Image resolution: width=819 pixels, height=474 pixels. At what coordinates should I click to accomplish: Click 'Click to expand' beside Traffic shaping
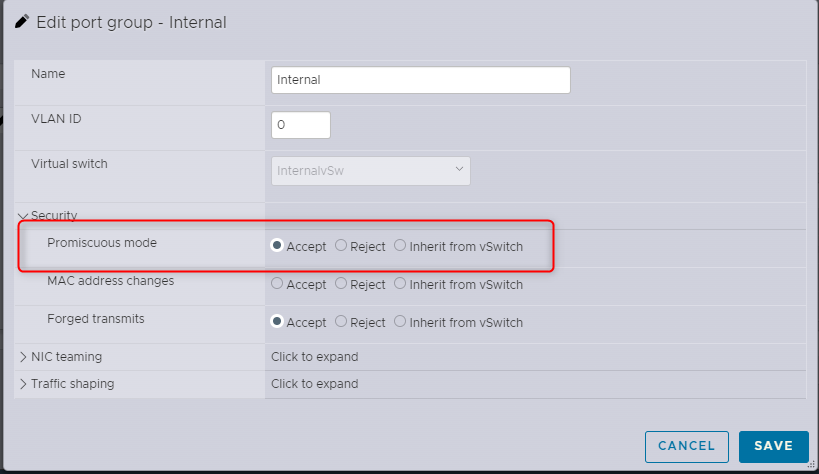[x=314, y=384]
